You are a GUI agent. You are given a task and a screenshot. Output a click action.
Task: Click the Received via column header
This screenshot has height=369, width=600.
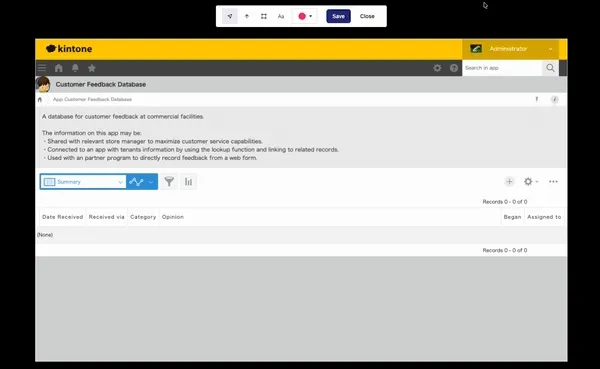point(106,217)
